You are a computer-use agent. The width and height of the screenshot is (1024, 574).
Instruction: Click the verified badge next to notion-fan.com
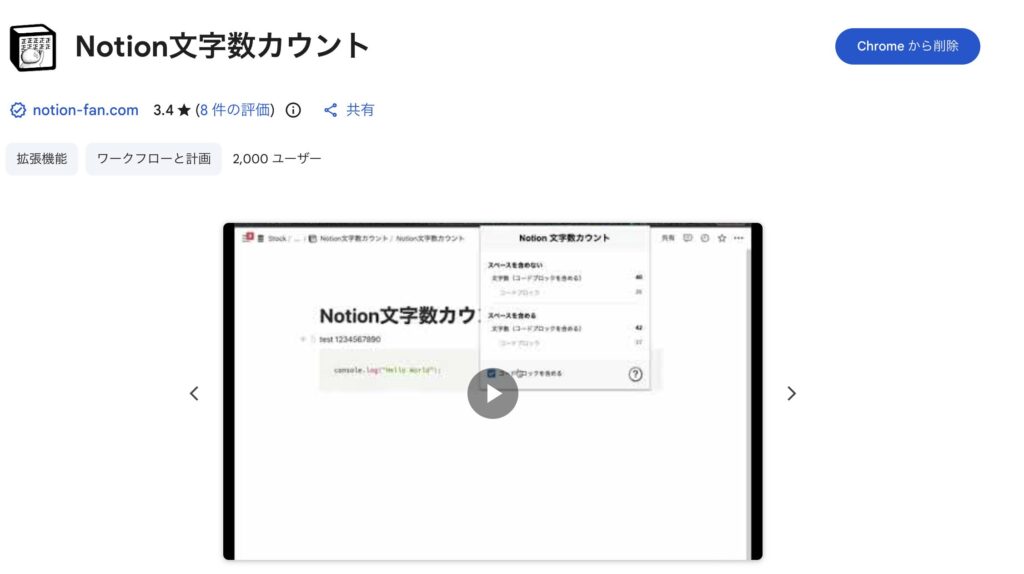pyautogui.click(x=17, y=110)
